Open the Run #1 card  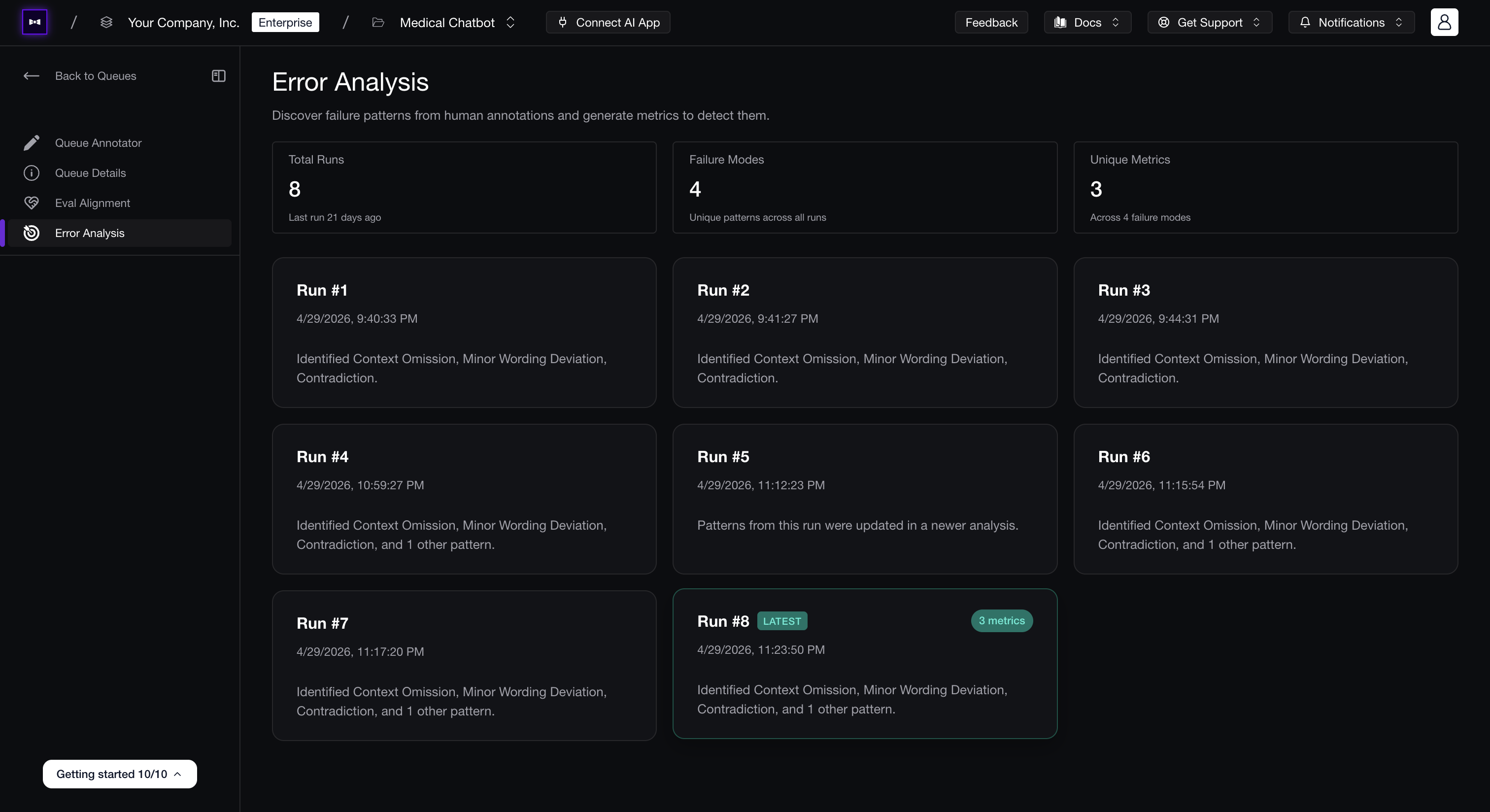[x=464, y=333]
